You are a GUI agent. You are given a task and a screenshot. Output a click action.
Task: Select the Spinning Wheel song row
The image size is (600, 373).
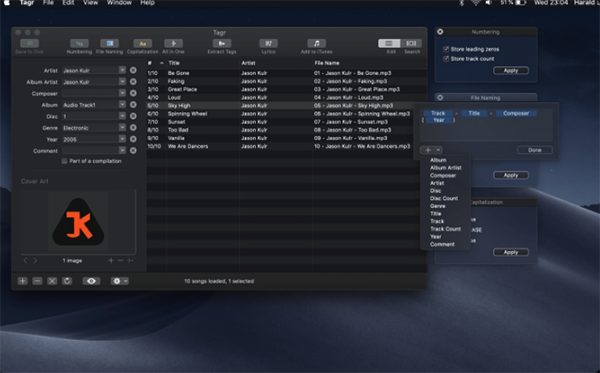286,114
